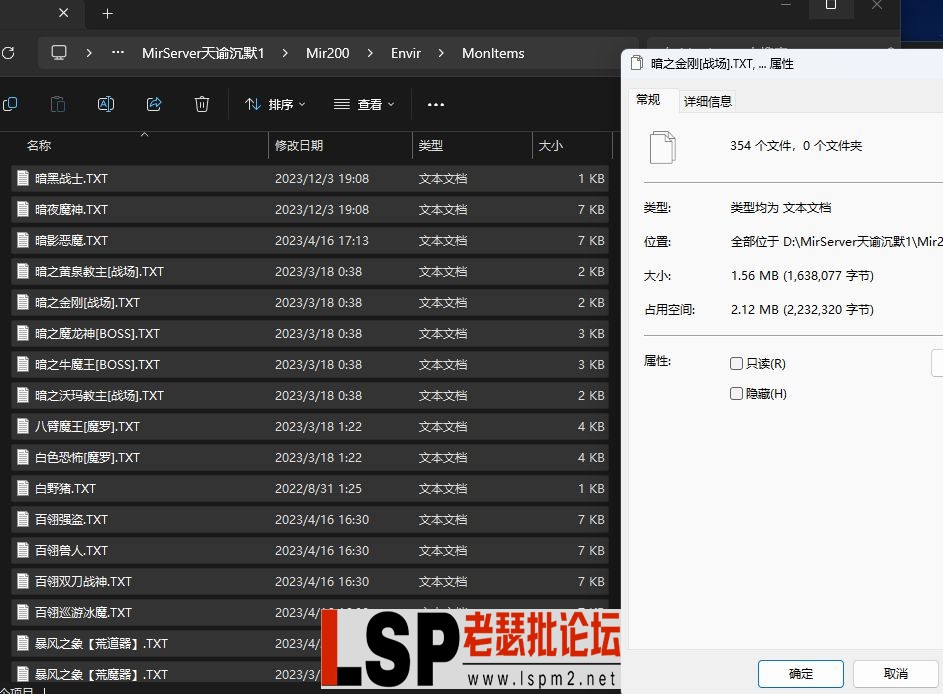Select the Rename icon
This screenshot has height=694, width=943.
point(105,103)
